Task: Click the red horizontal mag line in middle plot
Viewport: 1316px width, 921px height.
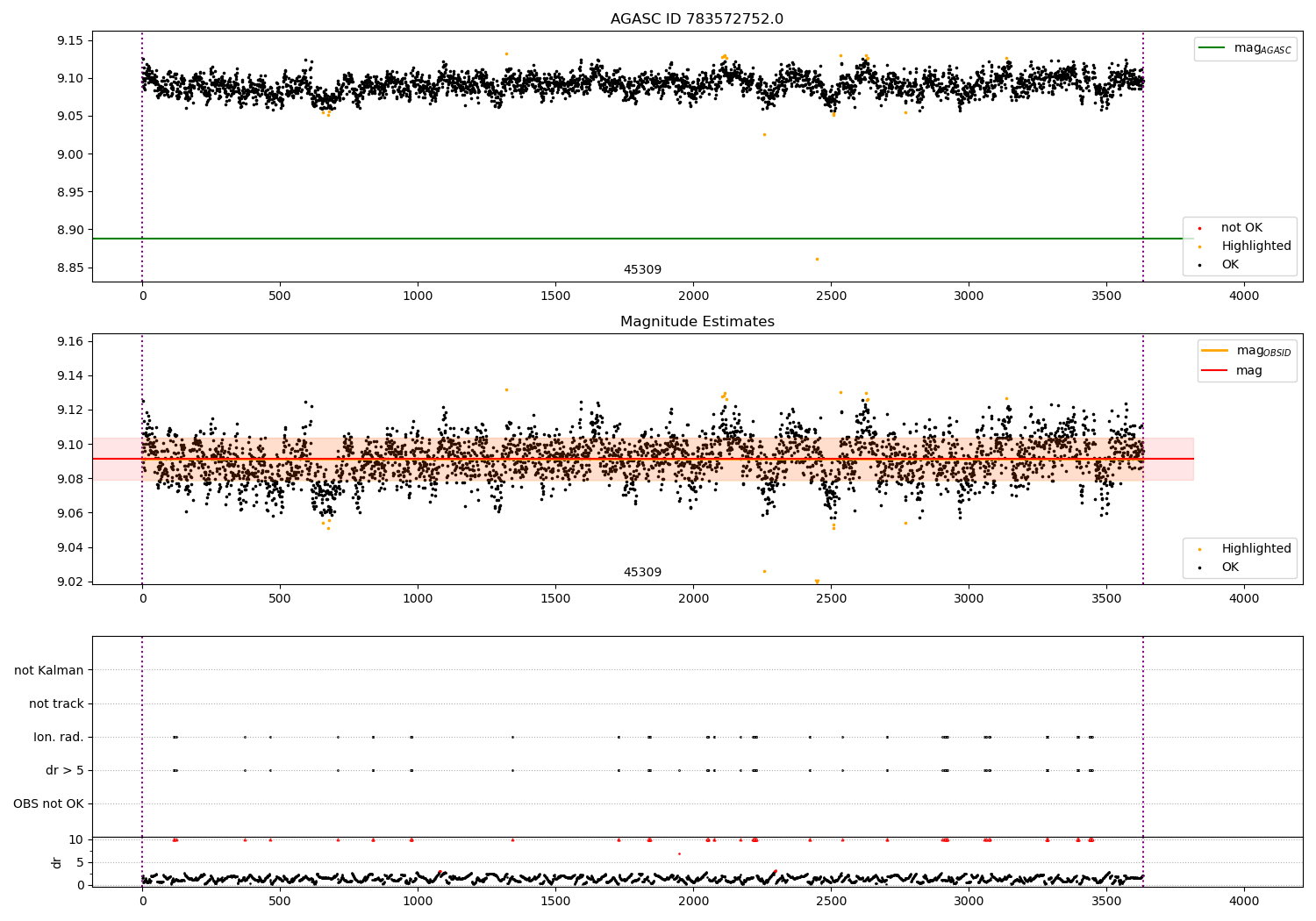Action: (642, 459)
